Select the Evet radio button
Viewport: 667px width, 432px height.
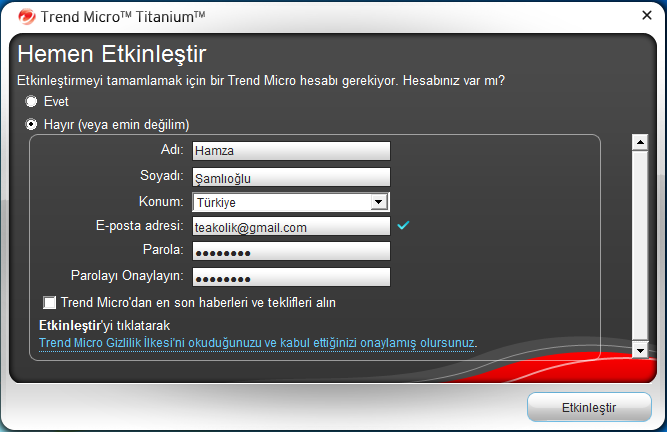(31, 101)
